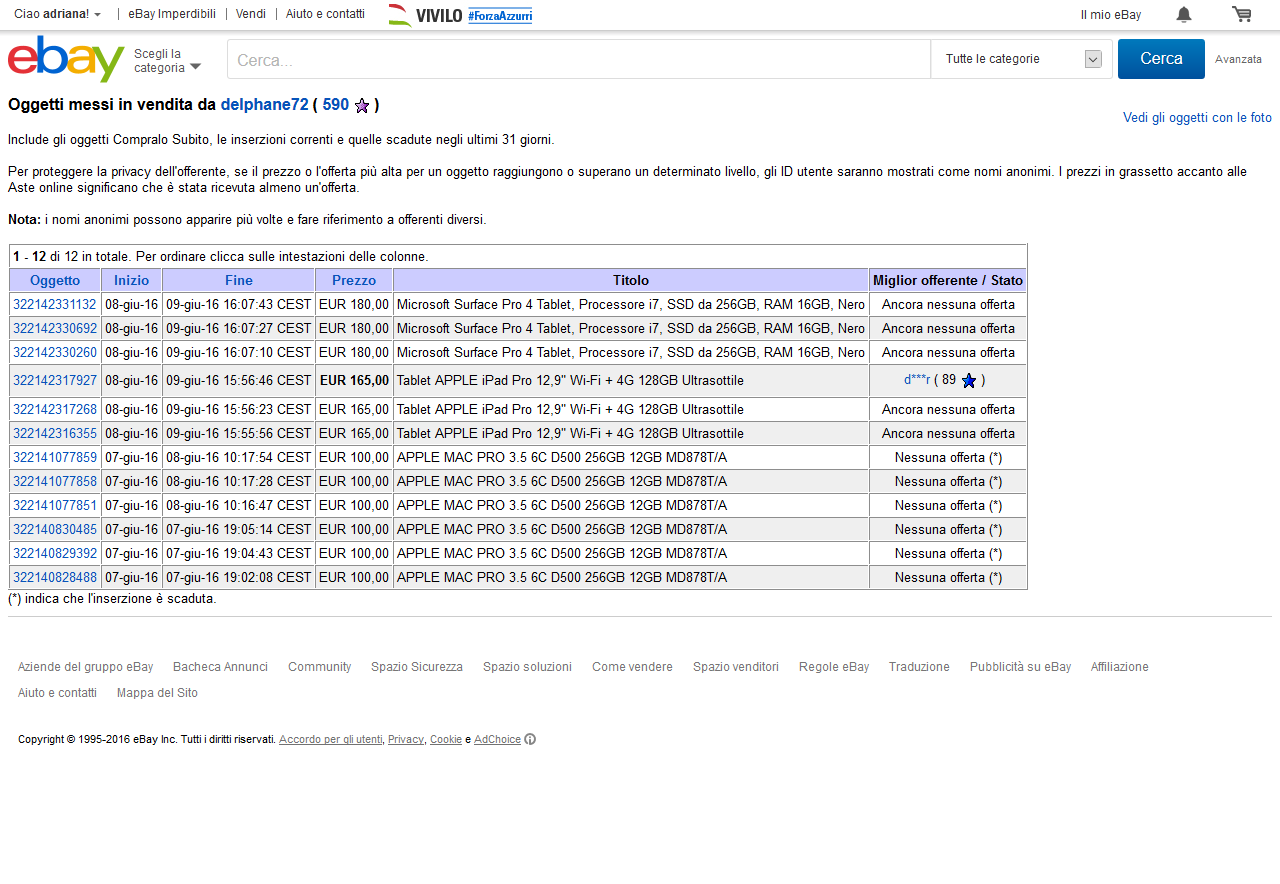Open Avanzata advanced search link
The image size is (1280, 884).
[1238, 59]
